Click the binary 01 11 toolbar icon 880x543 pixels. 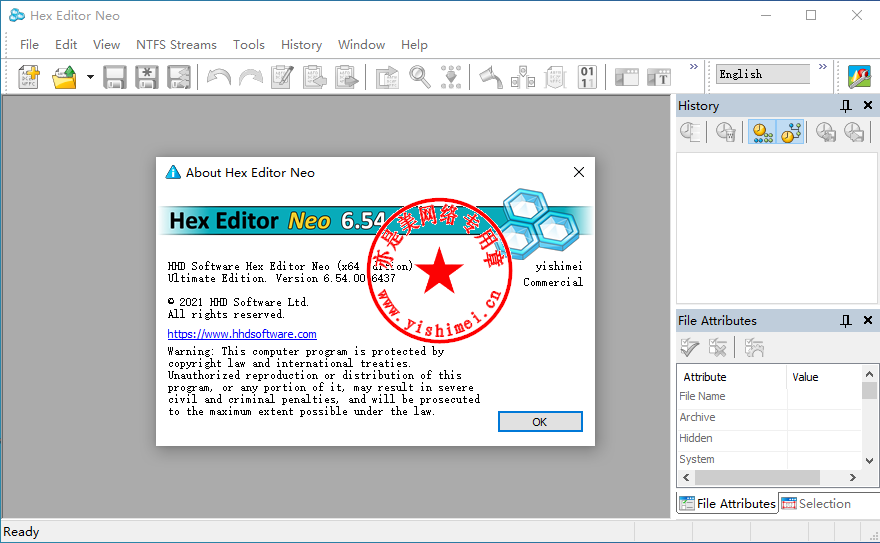pyautogui.click(x=587, y=77)
